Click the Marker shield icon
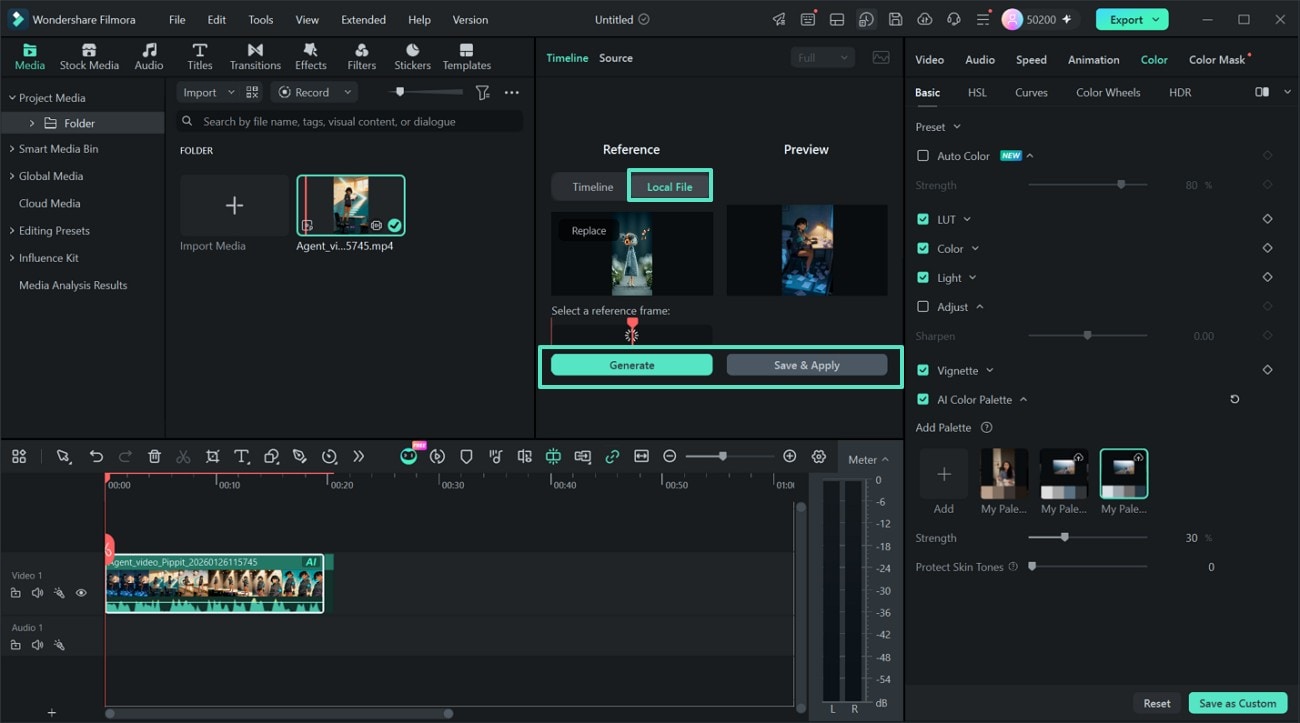Screen dimensions: 1300x723 click(x=466, y=456)
